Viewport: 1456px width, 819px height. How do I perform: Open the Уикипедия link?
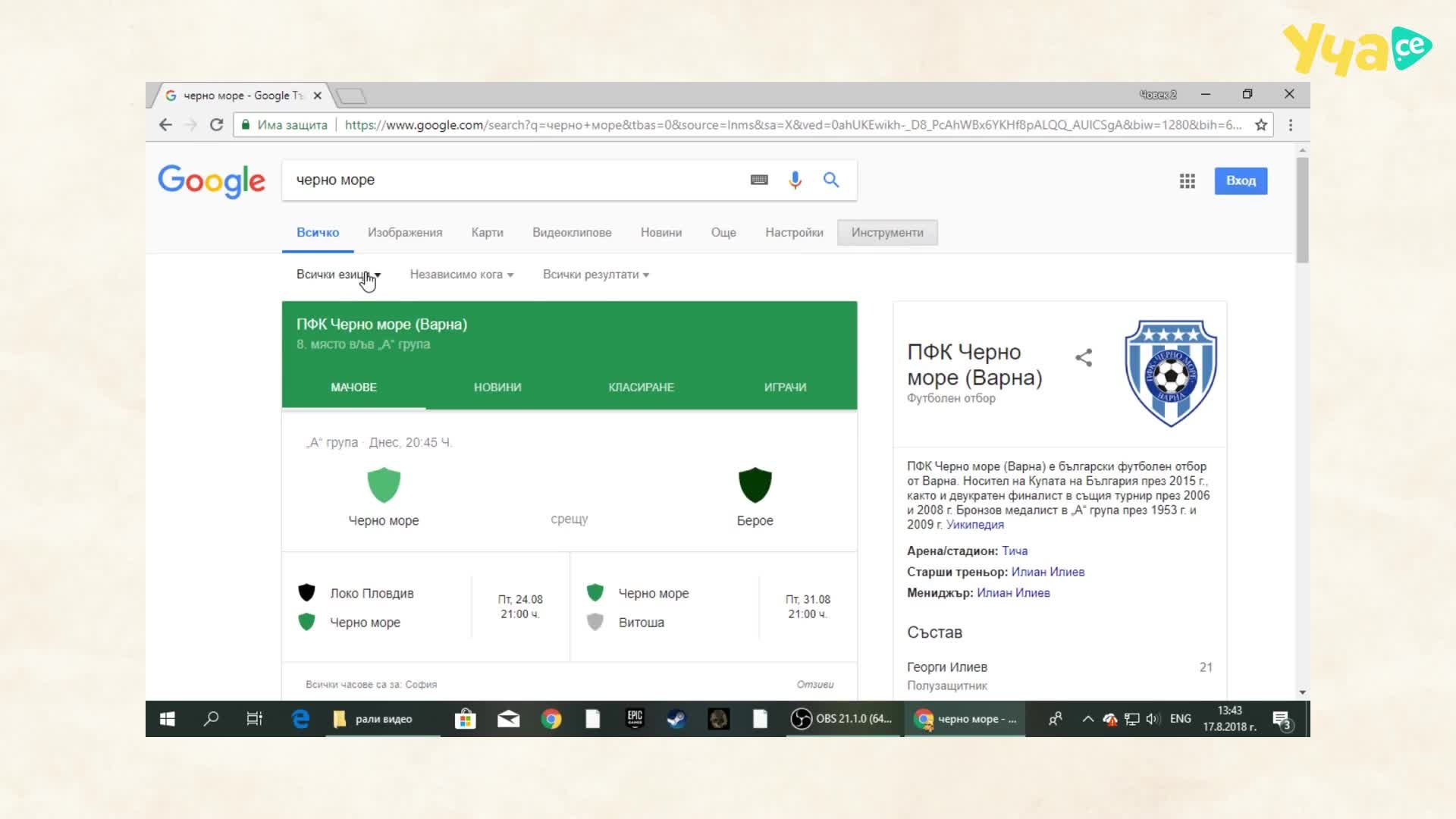[975, 525]
